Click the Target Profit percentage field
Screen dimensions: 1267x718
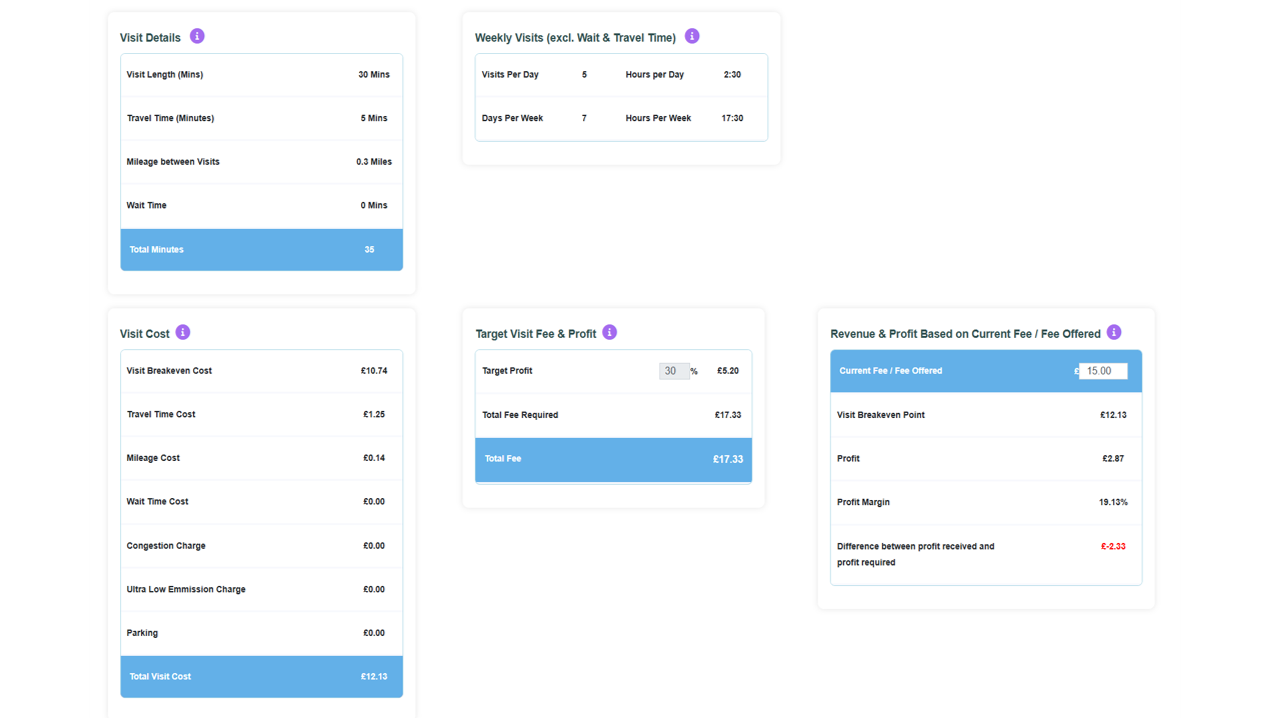674,371
